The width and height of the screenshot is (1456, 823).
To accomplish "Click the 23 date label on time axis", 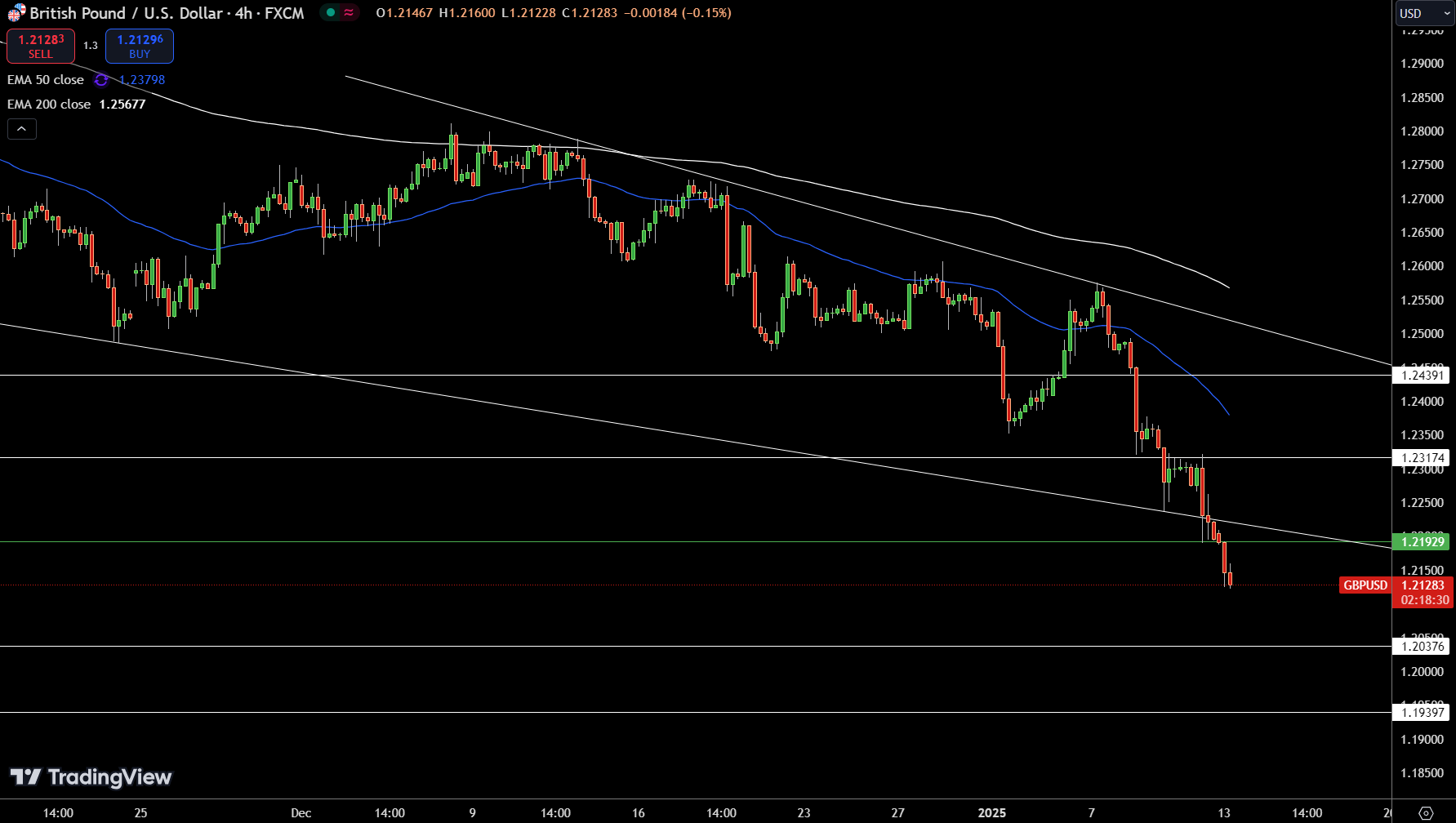I will click(804, 813).
